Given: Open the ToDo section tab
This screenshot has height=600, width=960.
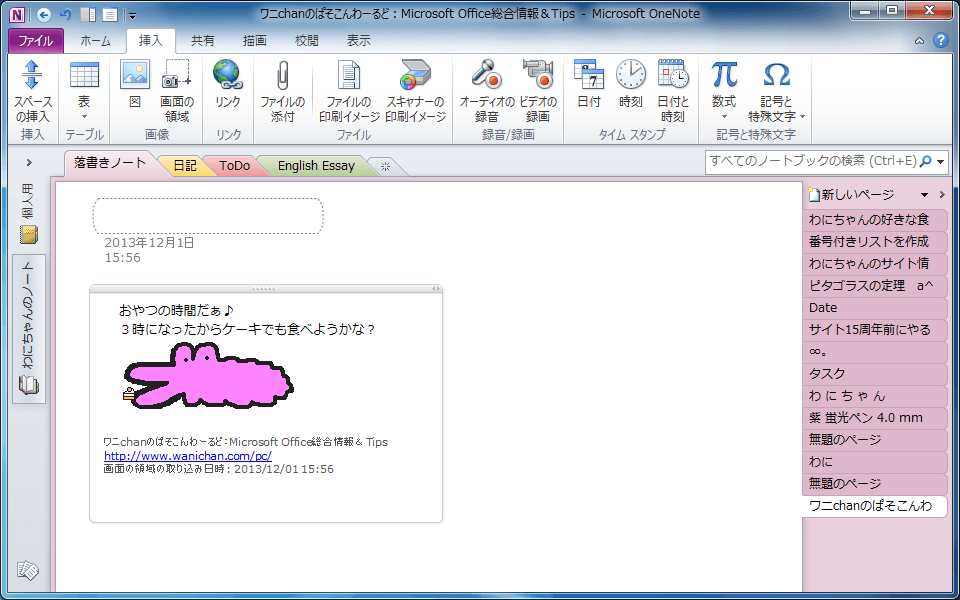Looking at the screenshot, I should point(234,166).
